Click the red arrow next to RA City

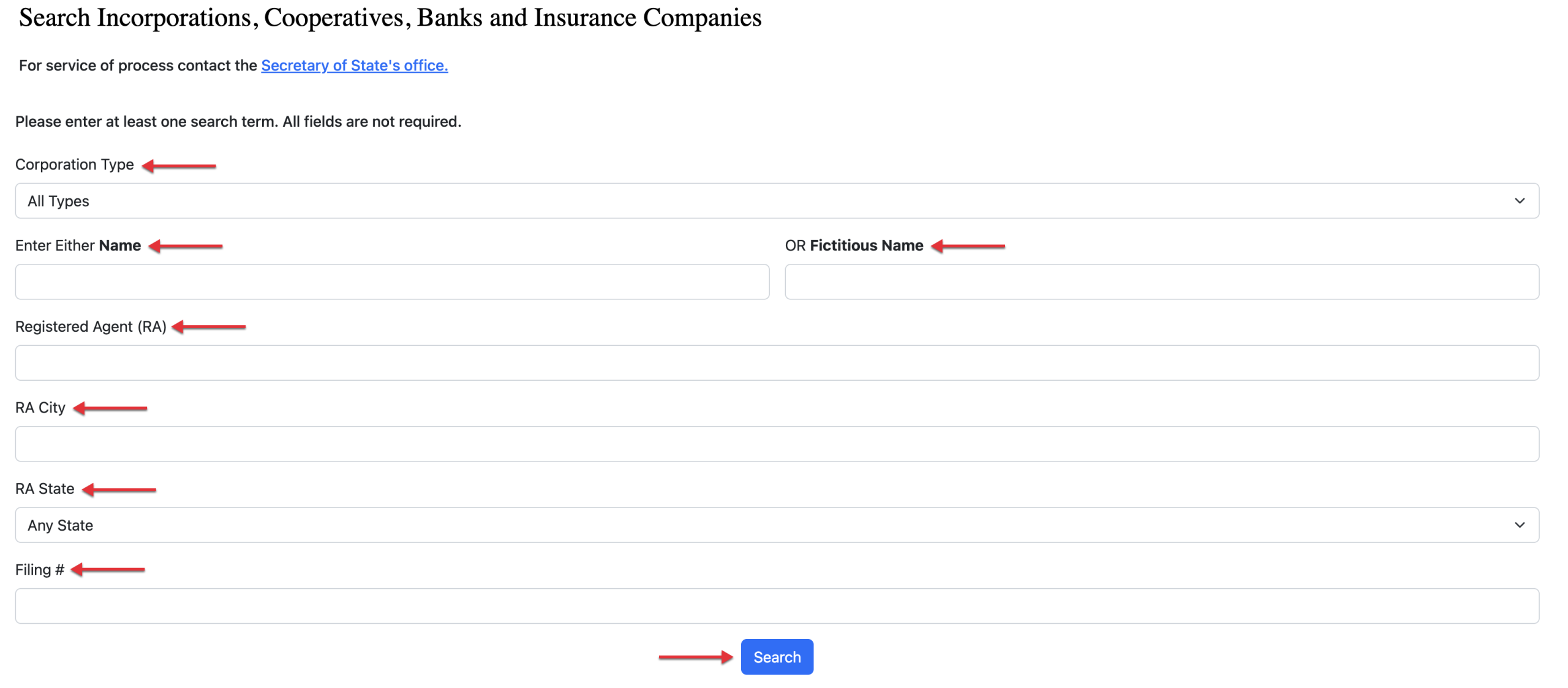[x=110, y=408]
